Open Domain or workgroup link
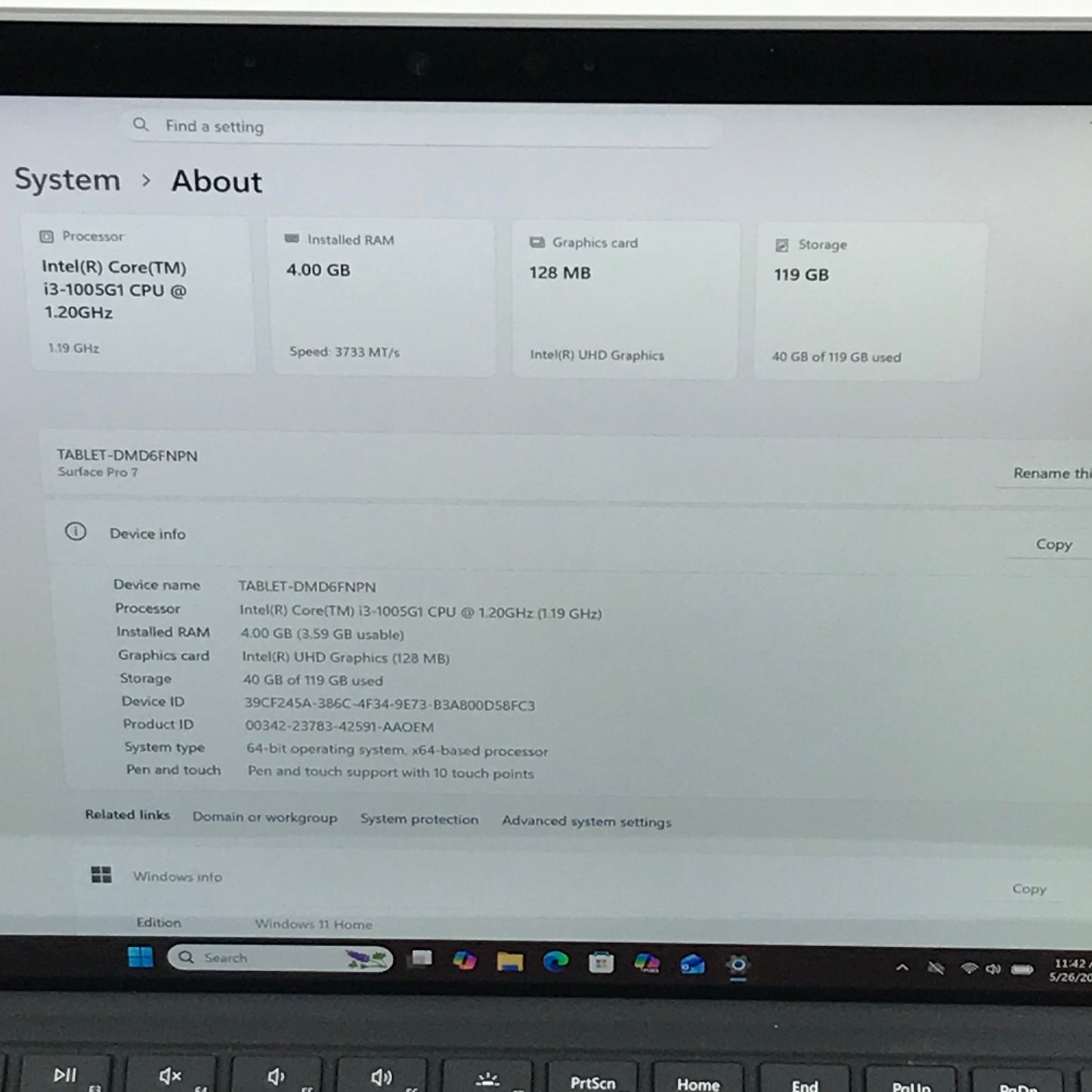1092x1092 pixels. coord(264,817)
